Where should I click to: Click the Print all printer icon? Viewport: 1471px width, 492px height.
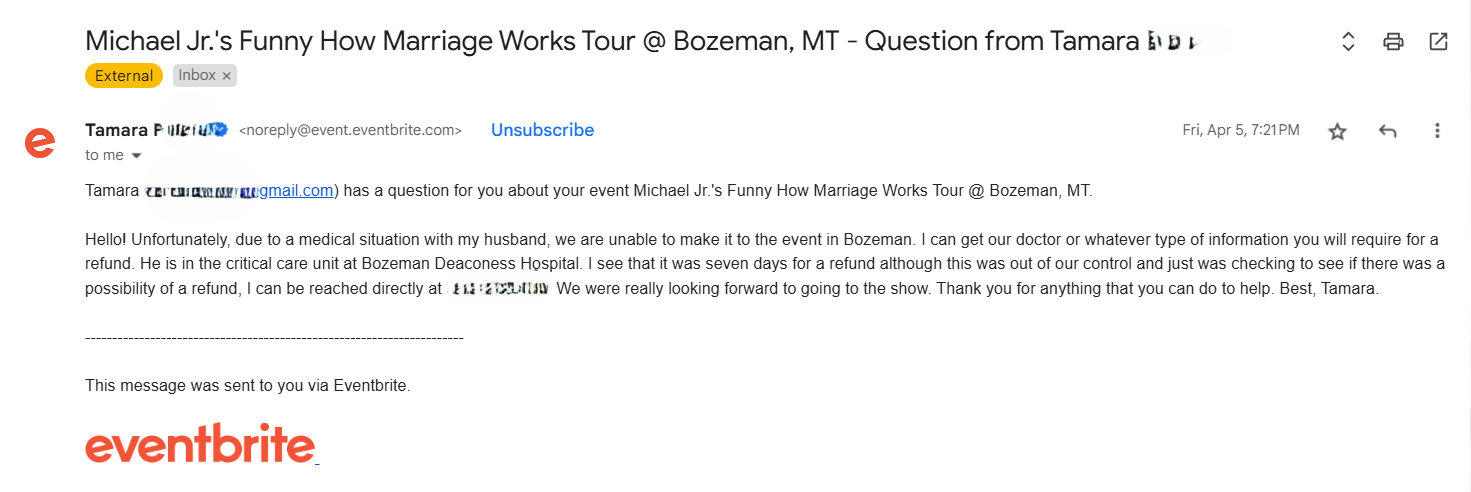point(1393,42)
